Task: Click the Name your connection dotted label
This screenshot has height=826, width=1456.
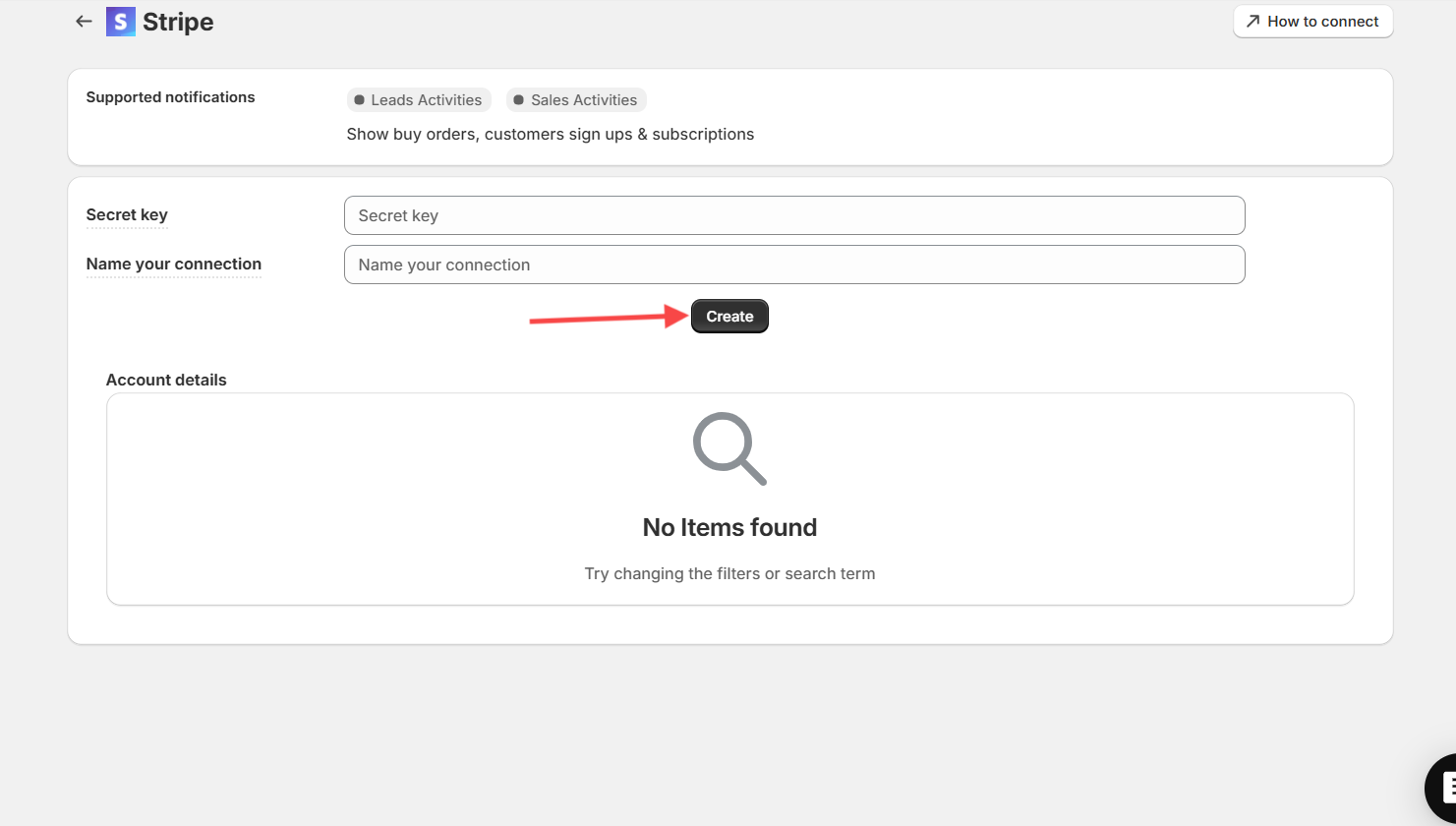Action: (x=174, y=265)
